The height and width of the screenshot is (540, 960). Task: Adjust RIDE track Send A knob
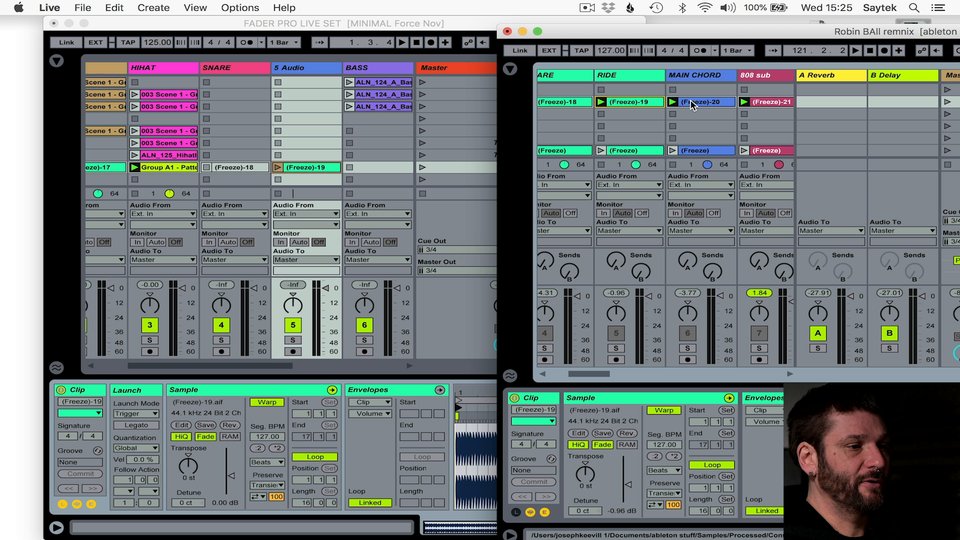(x=615, y=261)
